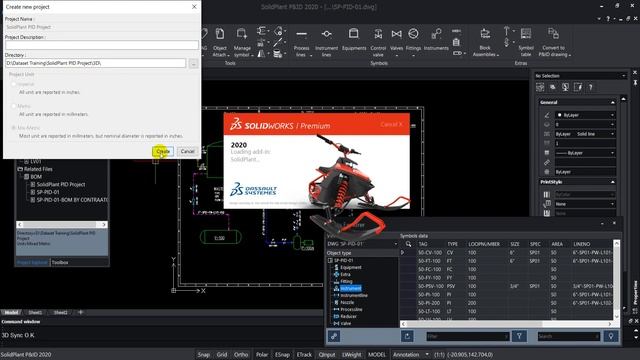Open the Annotation scale dropdown in status bar

tap(427, 355)
